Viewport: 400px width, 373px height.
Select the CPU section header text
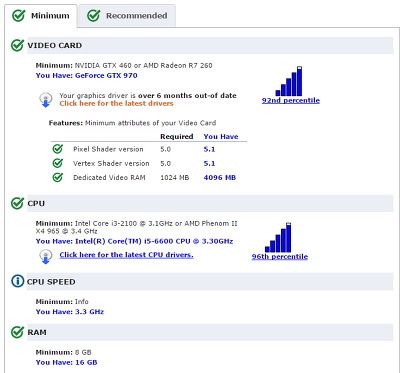point(36,203)
